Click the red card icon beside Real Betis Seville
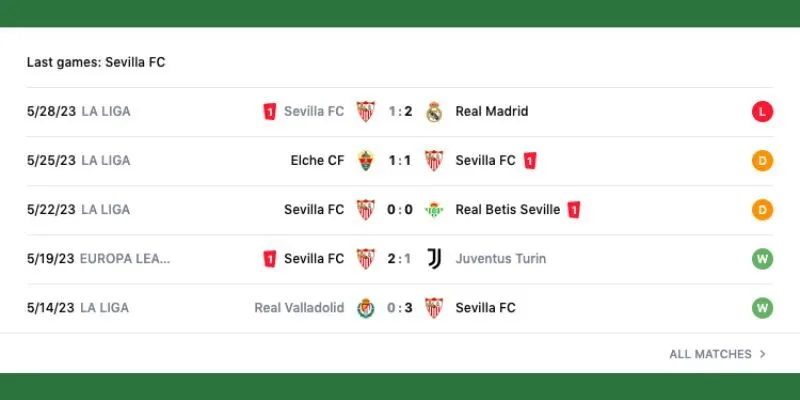This screenshot has height=400, width=800. point(574,210)
